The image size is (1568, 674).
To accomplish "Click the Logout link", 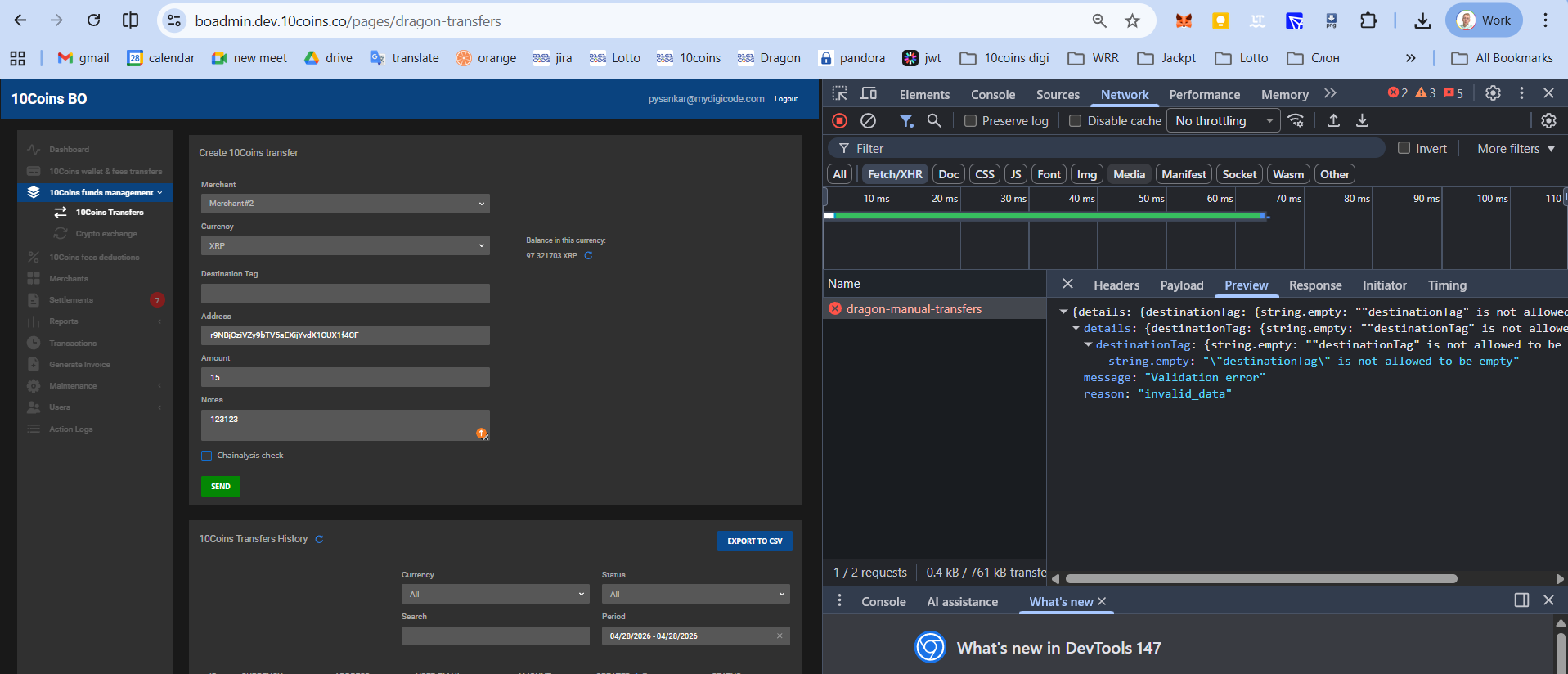I will (786, 99).
